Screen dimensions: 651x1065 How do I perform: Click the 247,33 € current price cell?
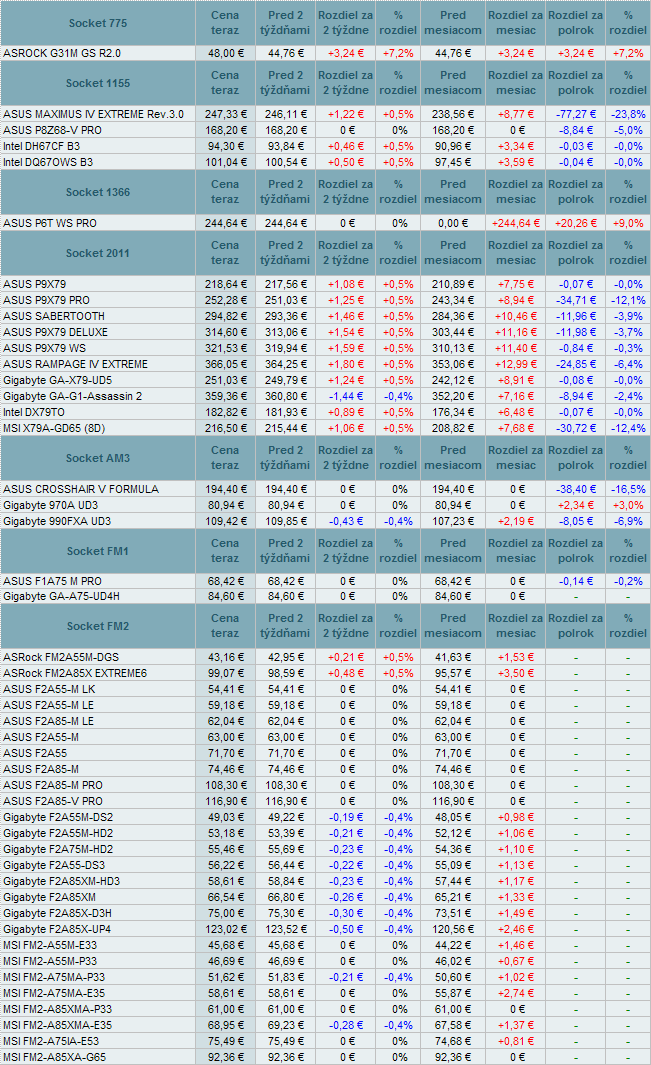pos(226,114)
